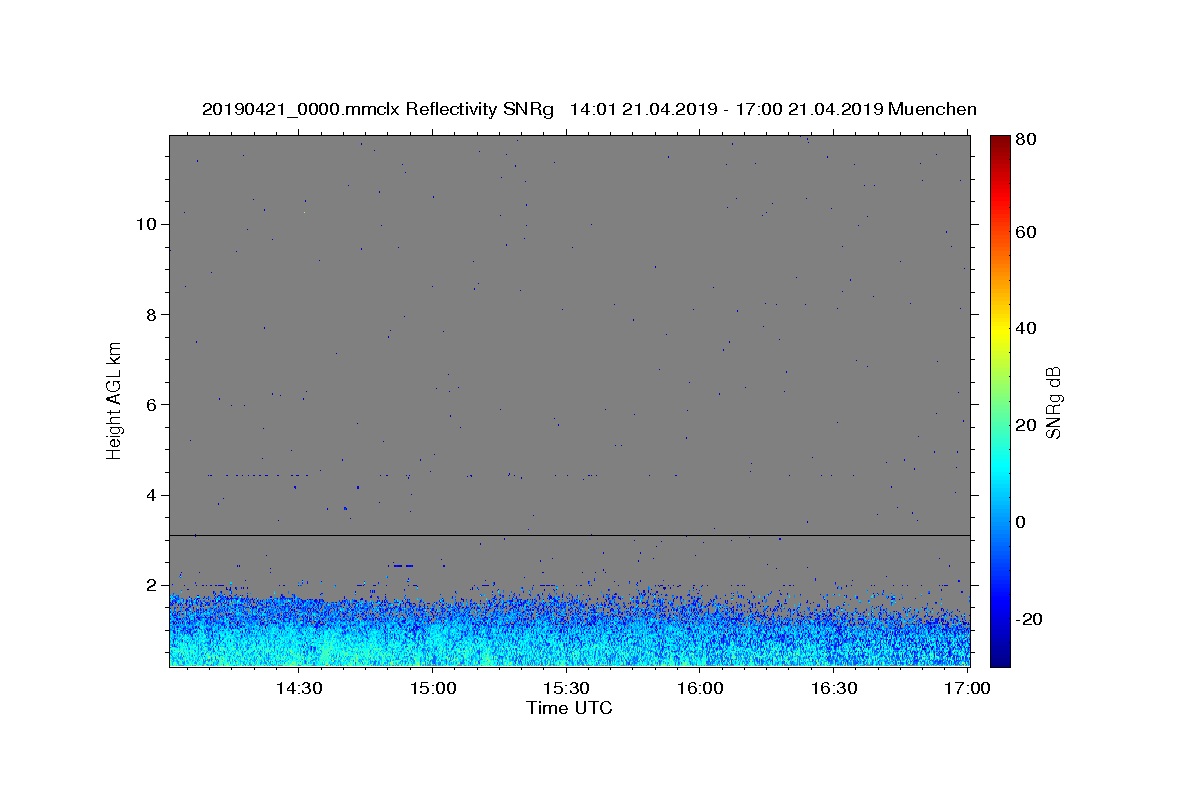Click the colorbar value 60
The image size is (1200, 800).
(x=1028, y=232)
